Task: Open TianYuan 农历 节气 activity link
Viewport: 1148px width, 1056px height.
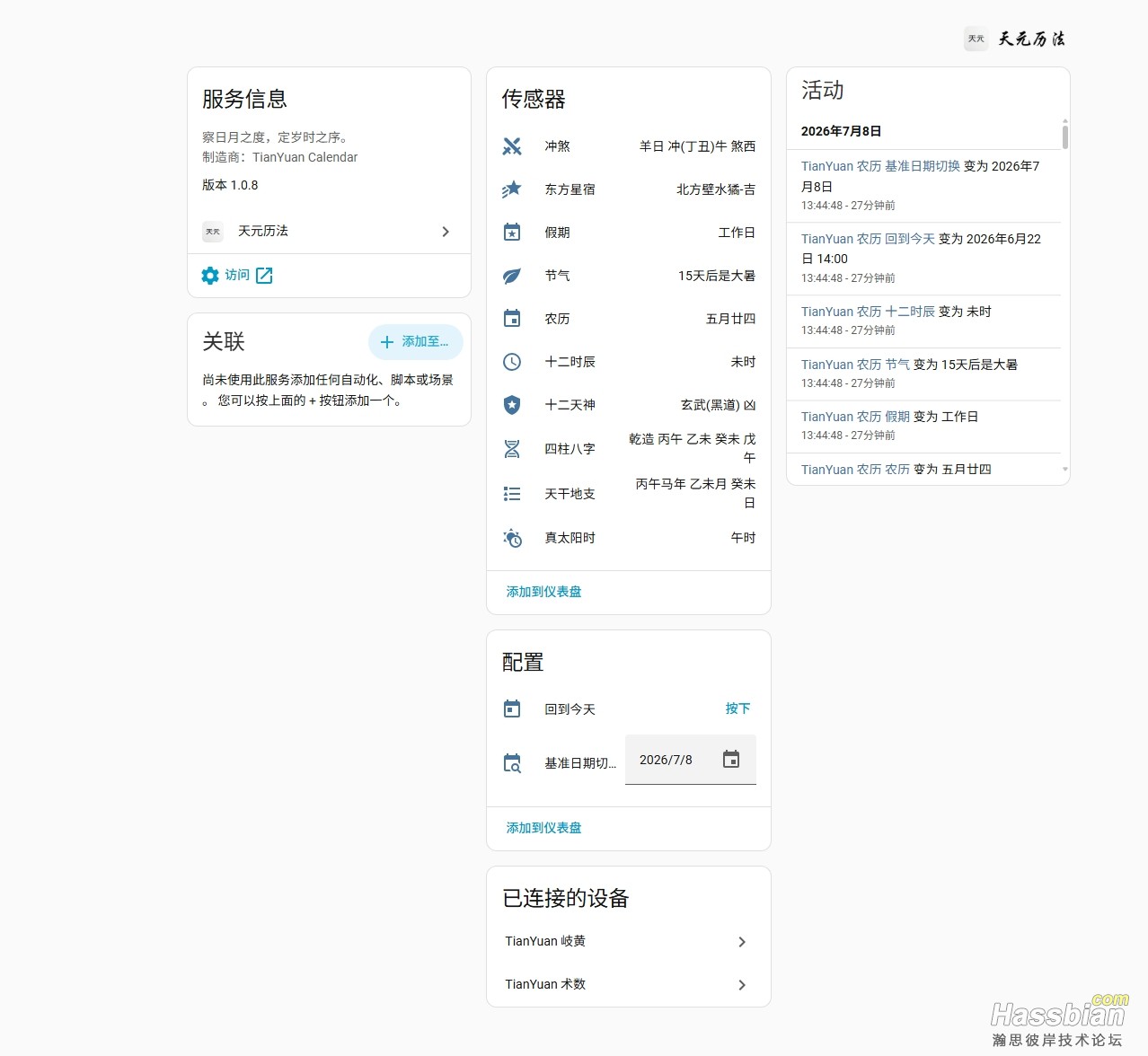Action: (855, 365)
